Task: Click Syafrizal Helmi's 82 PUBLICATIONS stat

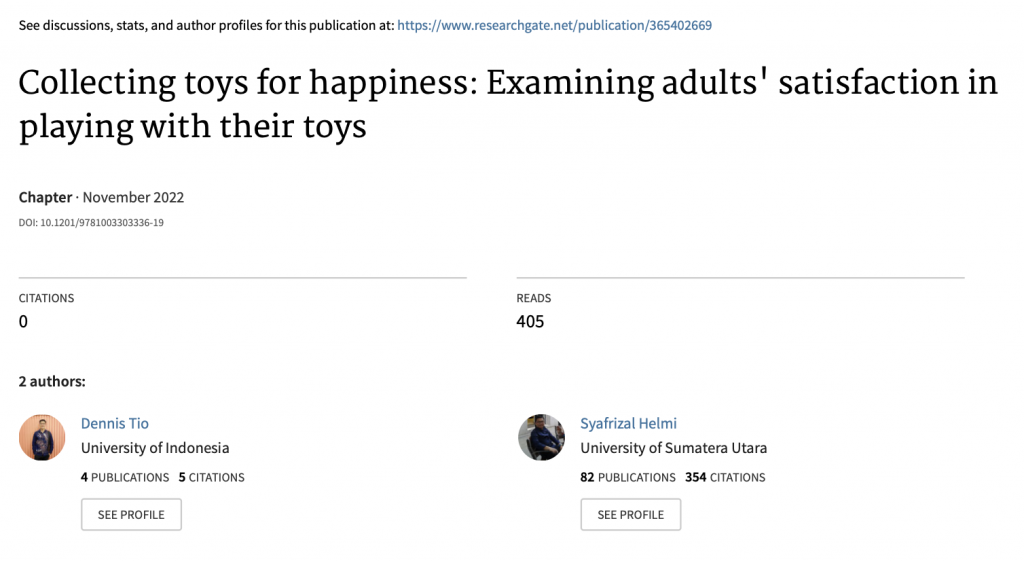Action: [628, 477]
